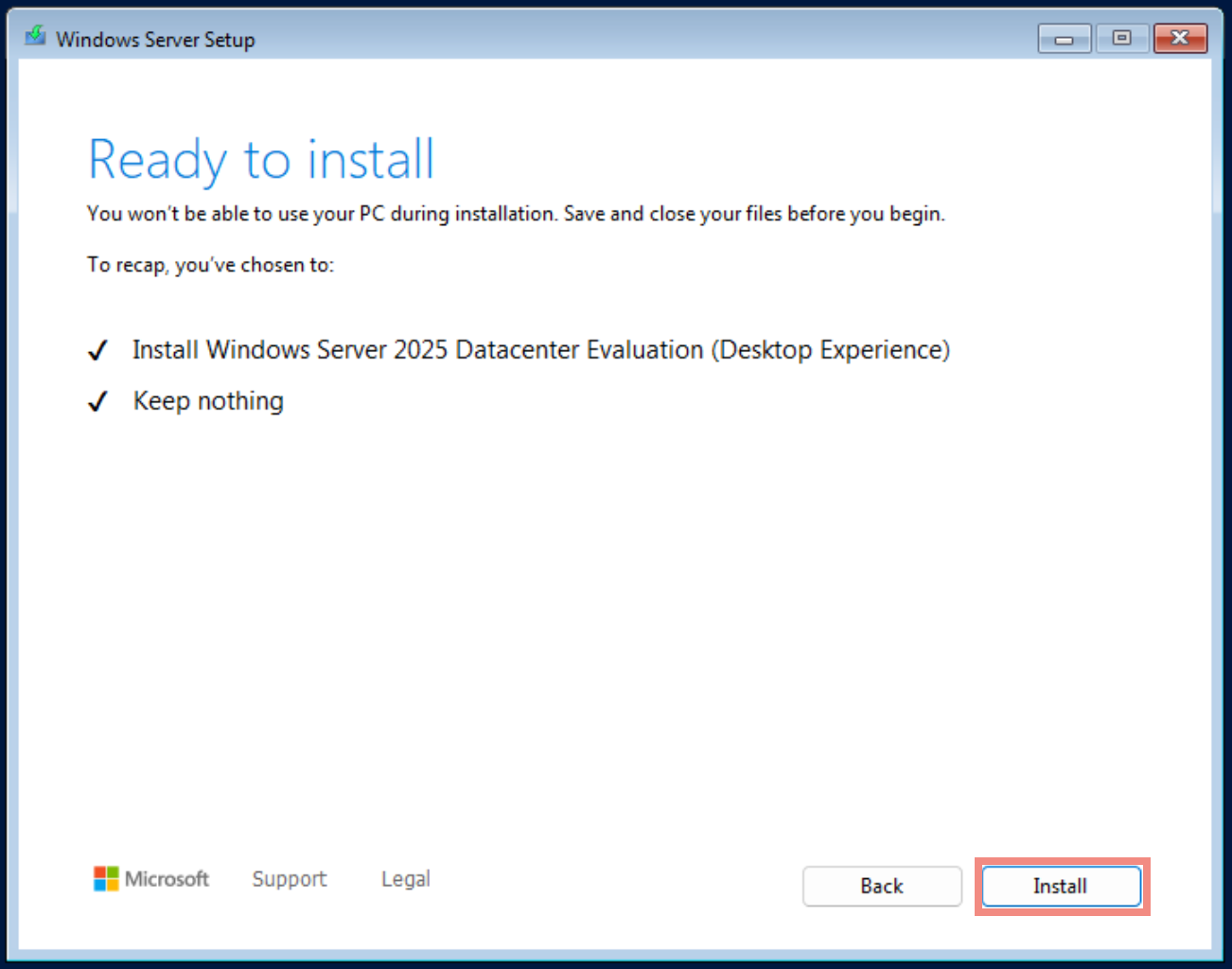Viewport: 1232px width, 969px height.
Task: Click the save and close files warning text
Action: coord(516,214)
